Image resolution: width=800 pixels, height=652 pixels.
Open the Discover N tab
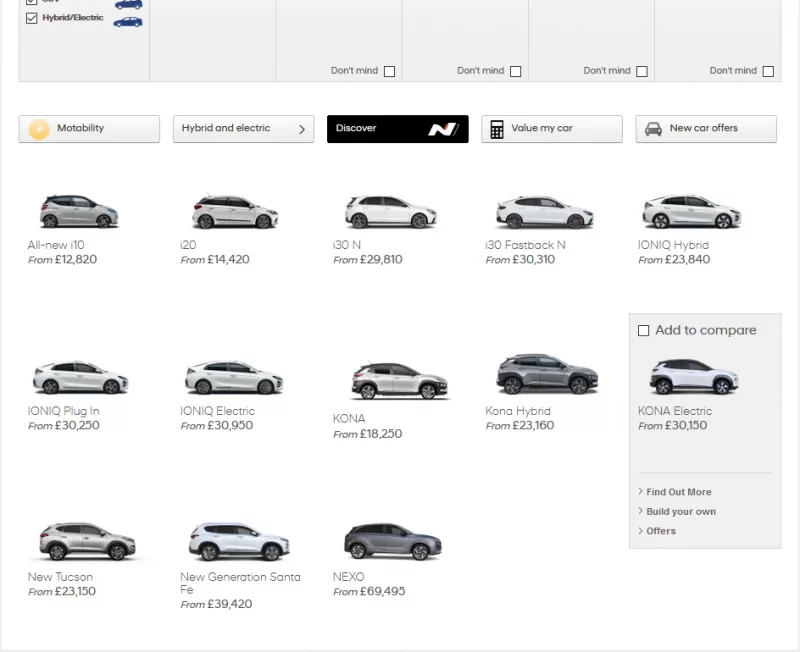[397, 129]
